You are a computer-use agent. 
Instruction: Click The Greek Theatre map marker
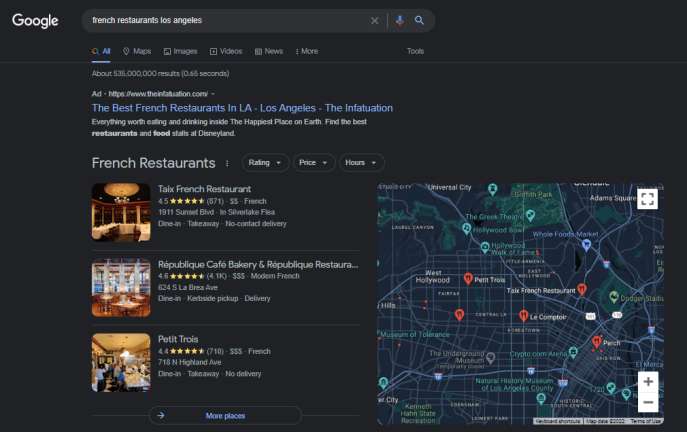[530, 215]
